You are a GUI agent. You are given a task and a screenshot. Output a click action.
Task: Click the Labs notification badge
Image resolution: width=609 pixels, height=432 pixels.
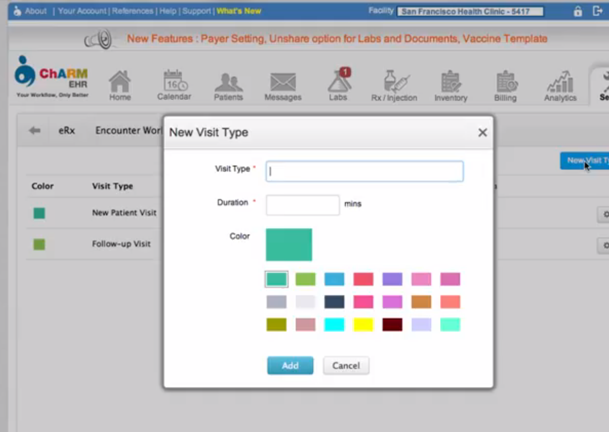pyautogui.click(x=345, y=72)
